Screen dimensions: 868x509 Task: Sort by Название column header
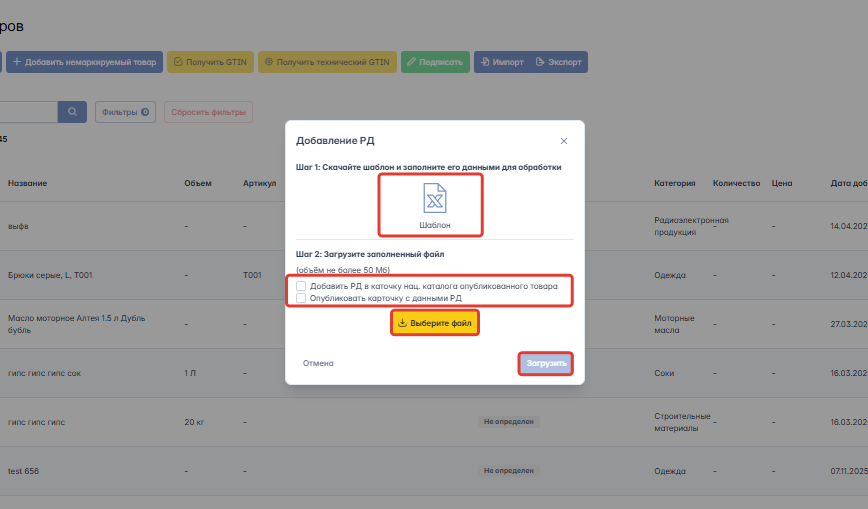(x=27, y=183)
